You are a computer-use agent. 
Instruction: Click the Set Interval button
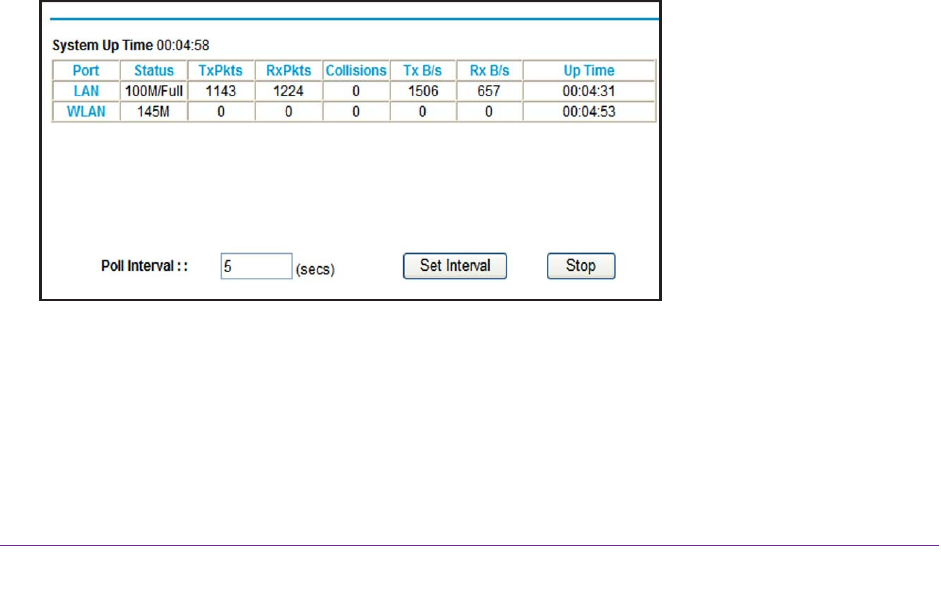coord(455,266)
